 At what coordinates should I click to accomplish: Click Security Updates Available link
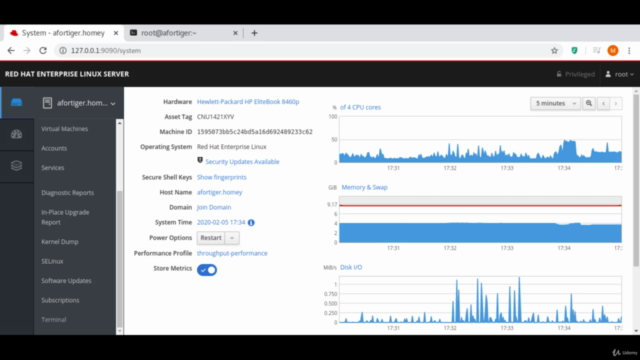pos(242,162)
